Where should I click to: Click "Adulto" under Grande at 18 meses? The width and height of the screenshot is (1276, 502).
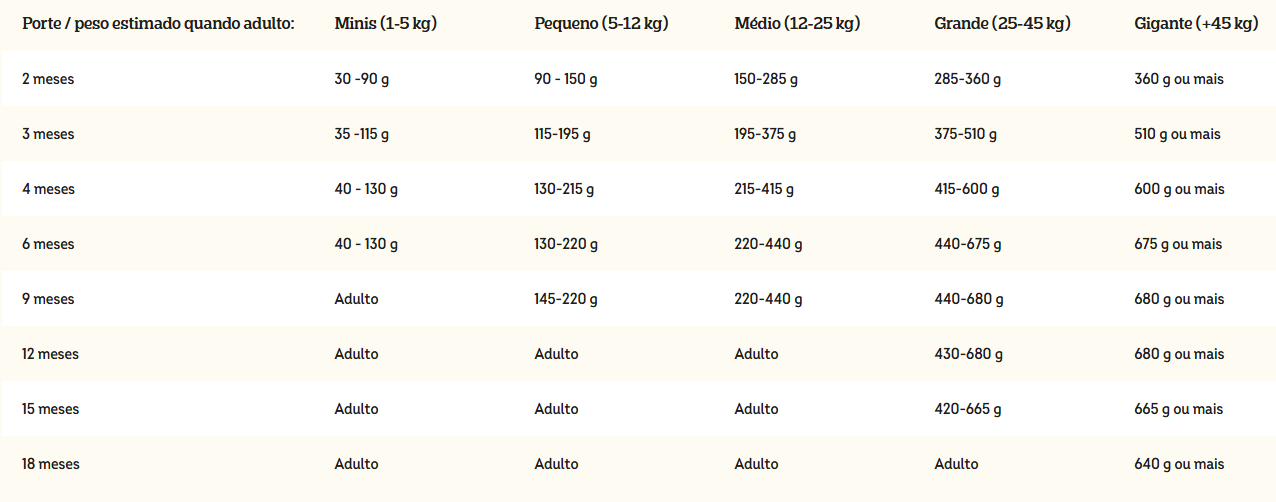956,464
